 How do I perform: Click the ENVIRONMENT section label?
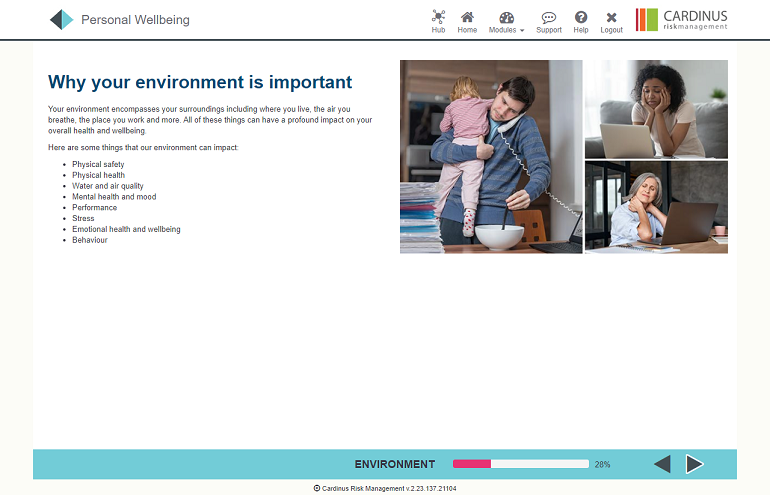pyautogui.click(x=395, y=465)
